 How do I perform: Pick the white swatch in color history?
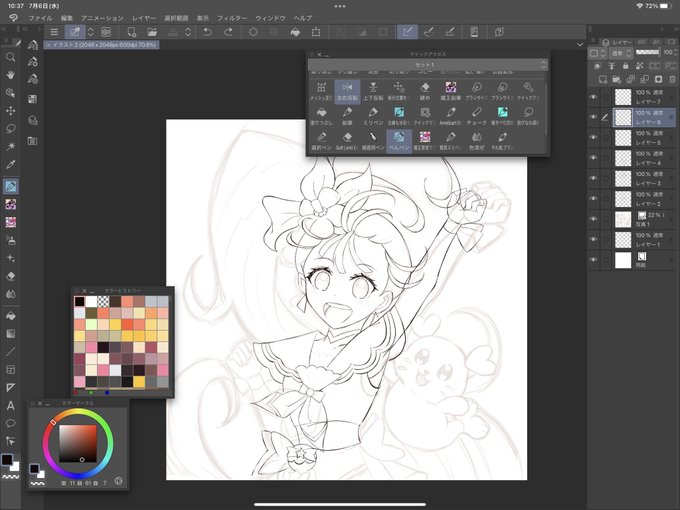click(x=92, y=301)
